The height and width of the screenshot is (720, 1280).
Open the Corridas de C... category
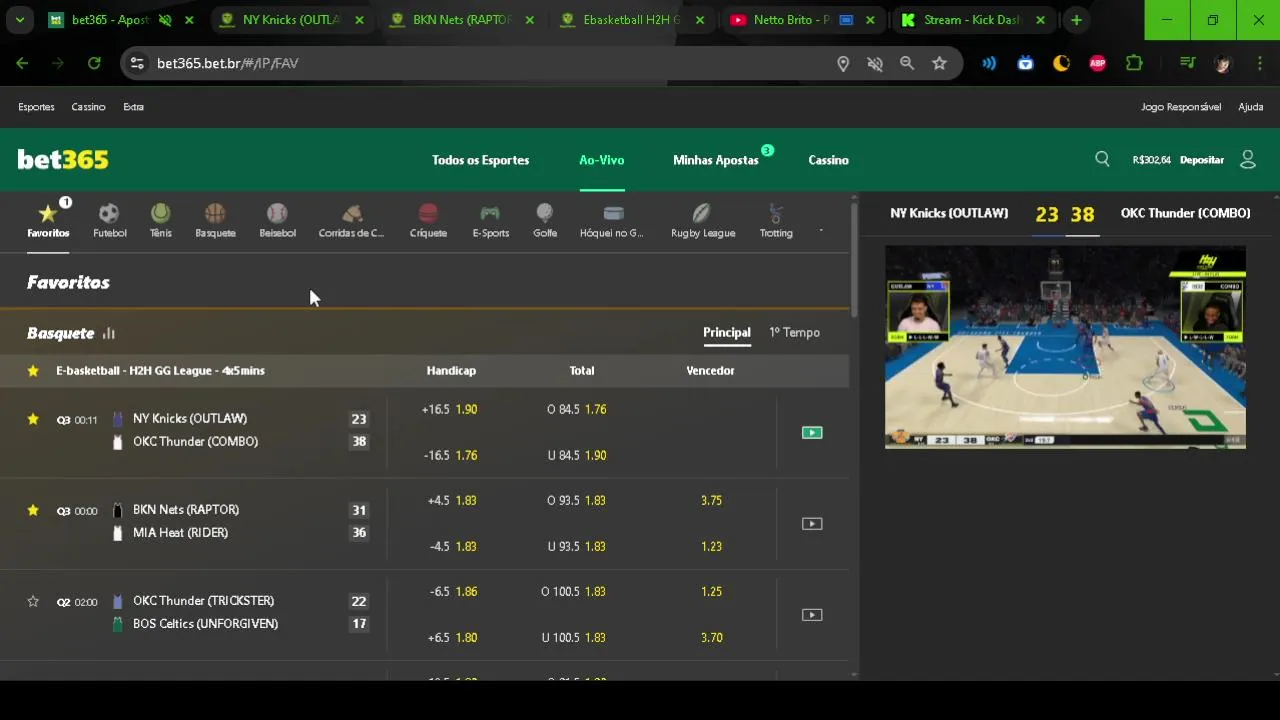[x=351, y=220]
